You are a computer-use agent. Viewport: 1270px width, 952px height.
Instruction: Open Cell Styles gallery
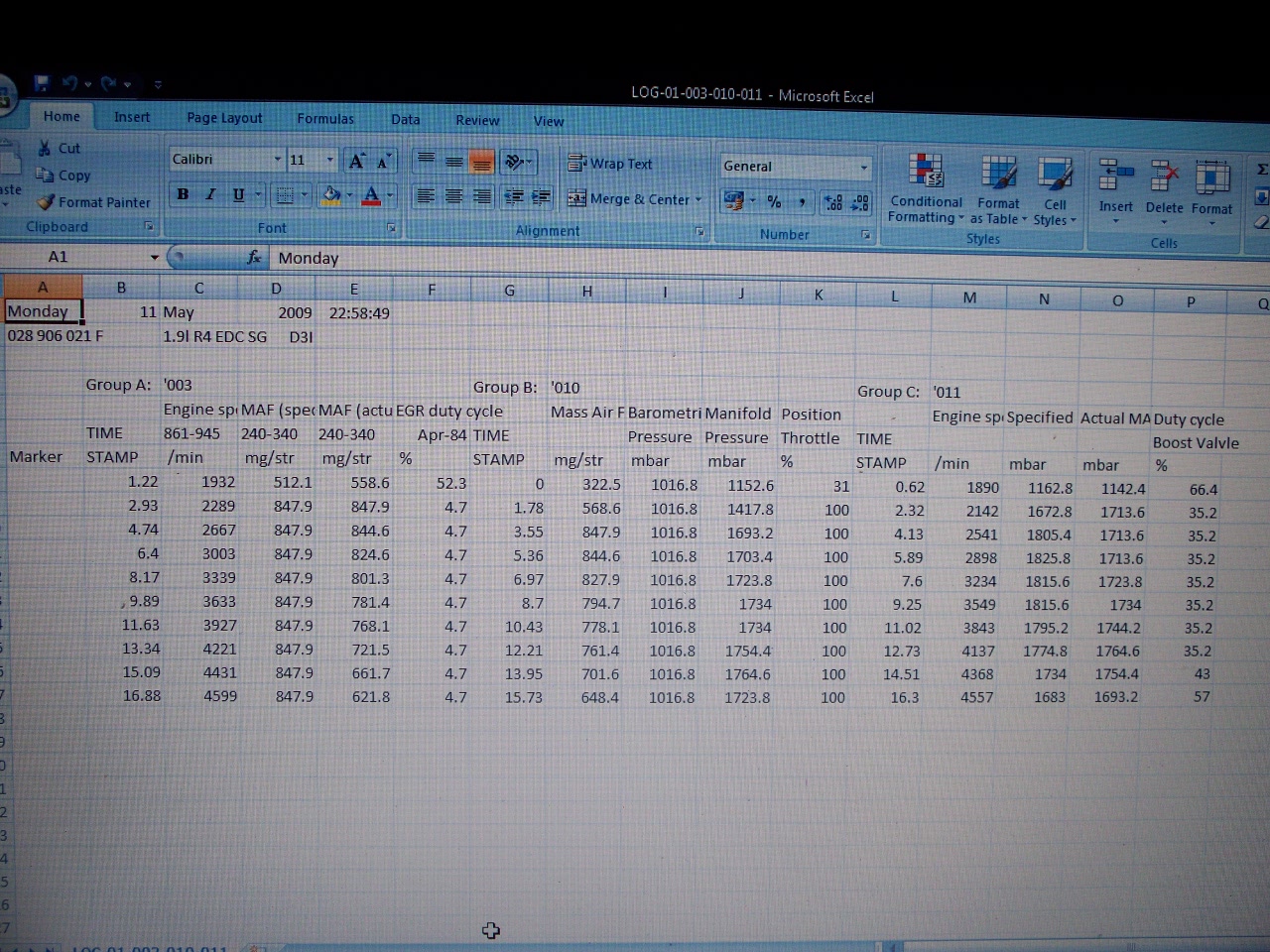click(x=1055, y=190)
